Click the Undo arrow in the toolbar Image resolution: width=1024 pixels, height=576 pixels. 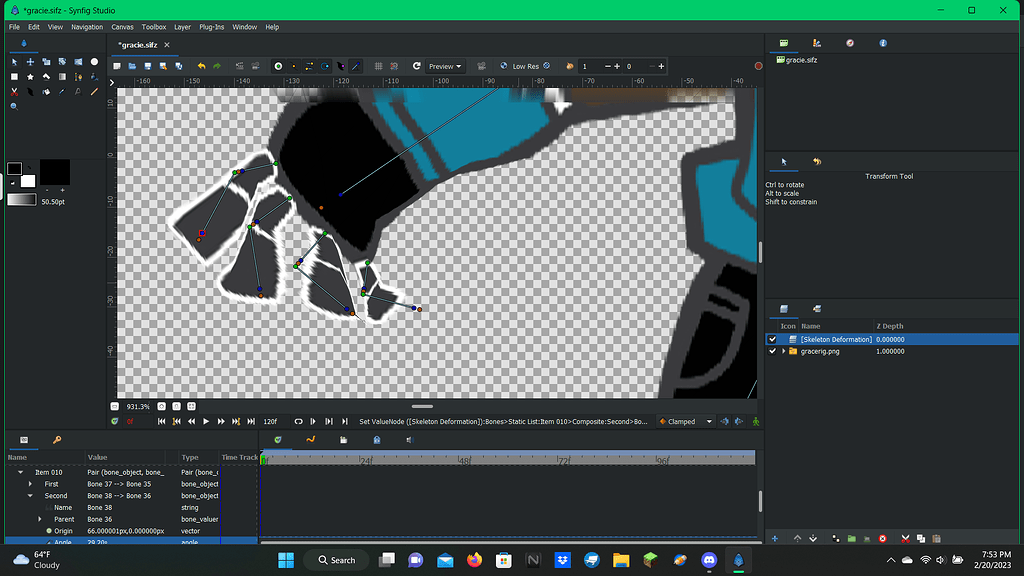[x=203, y=66]
